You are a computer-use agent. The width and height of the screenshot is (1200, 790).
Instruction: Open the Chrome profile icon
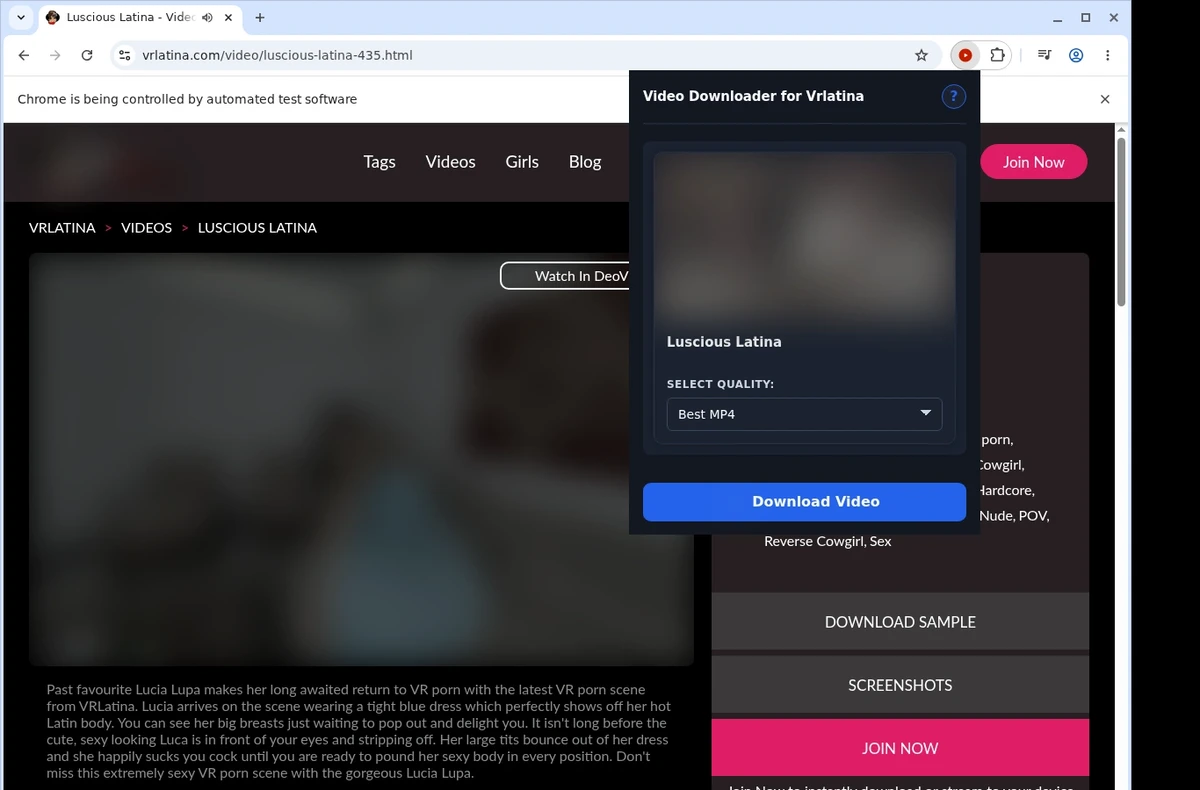click(x=1076, y=56)
